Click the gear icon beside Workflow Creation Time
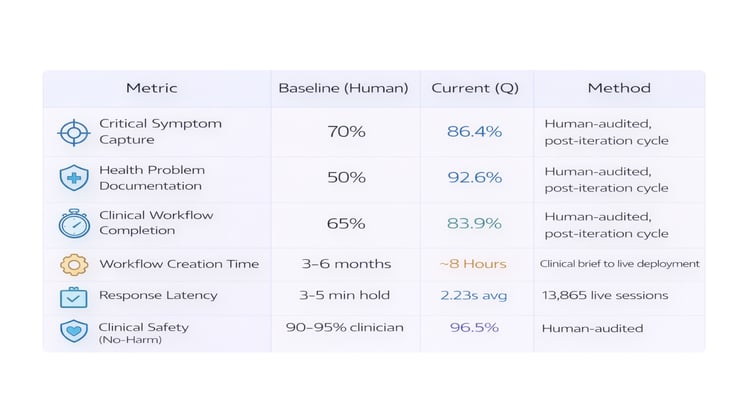The width and height of the screenshot is (748, 420). [x=74, y=265]
